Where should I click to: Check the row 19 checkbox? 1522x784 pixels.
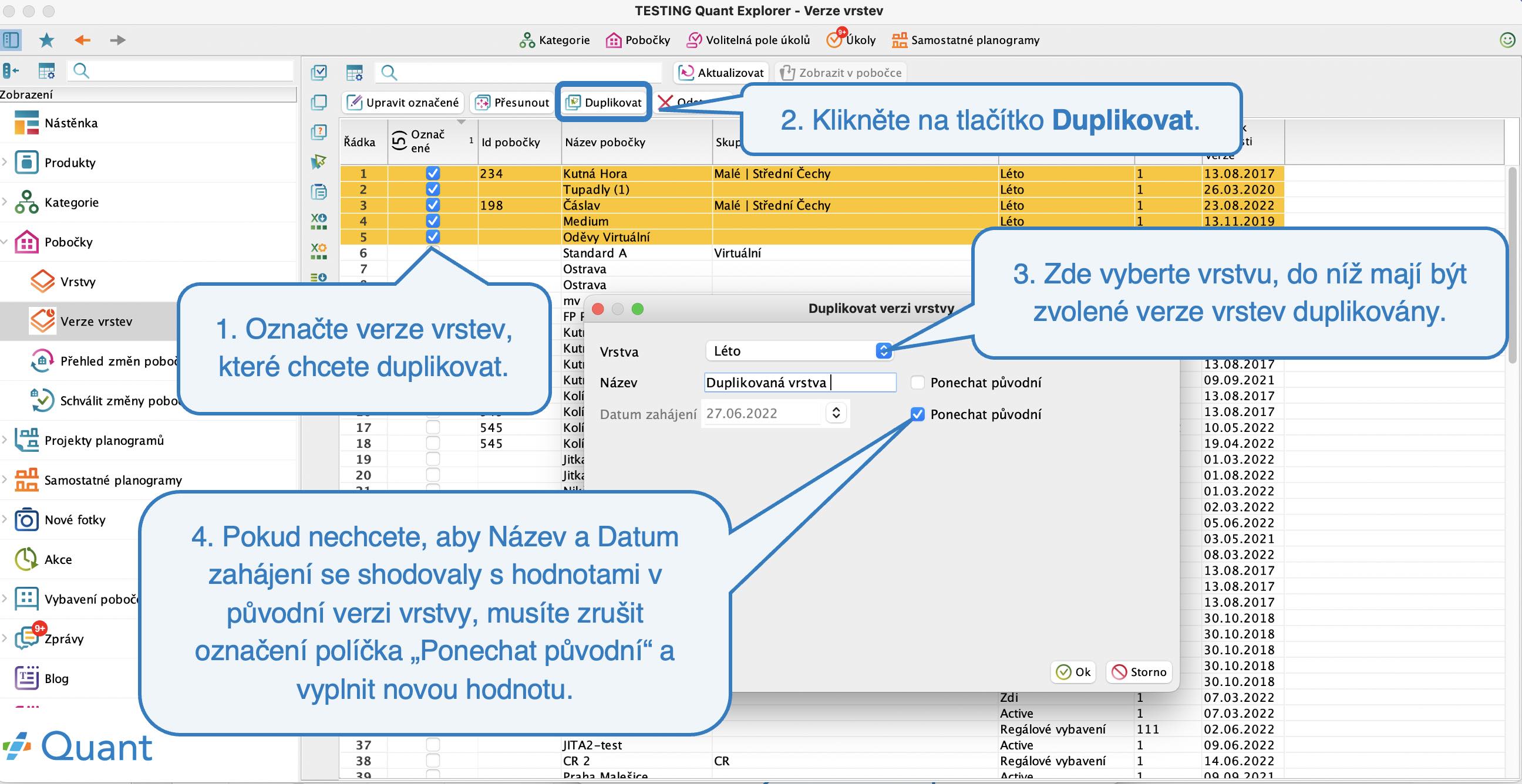433,459
